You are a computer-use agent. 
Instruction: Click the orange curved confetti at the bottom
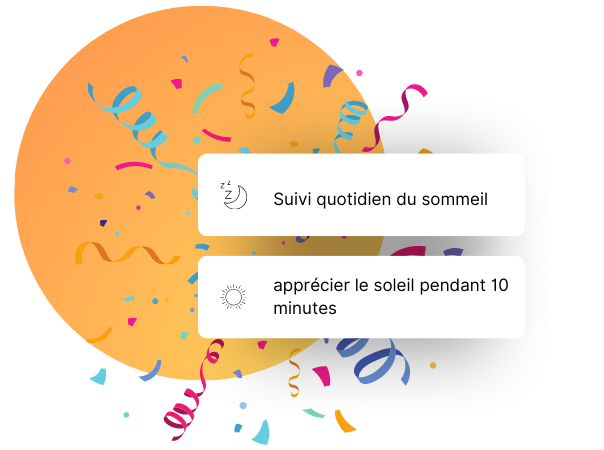click(345, 421)
